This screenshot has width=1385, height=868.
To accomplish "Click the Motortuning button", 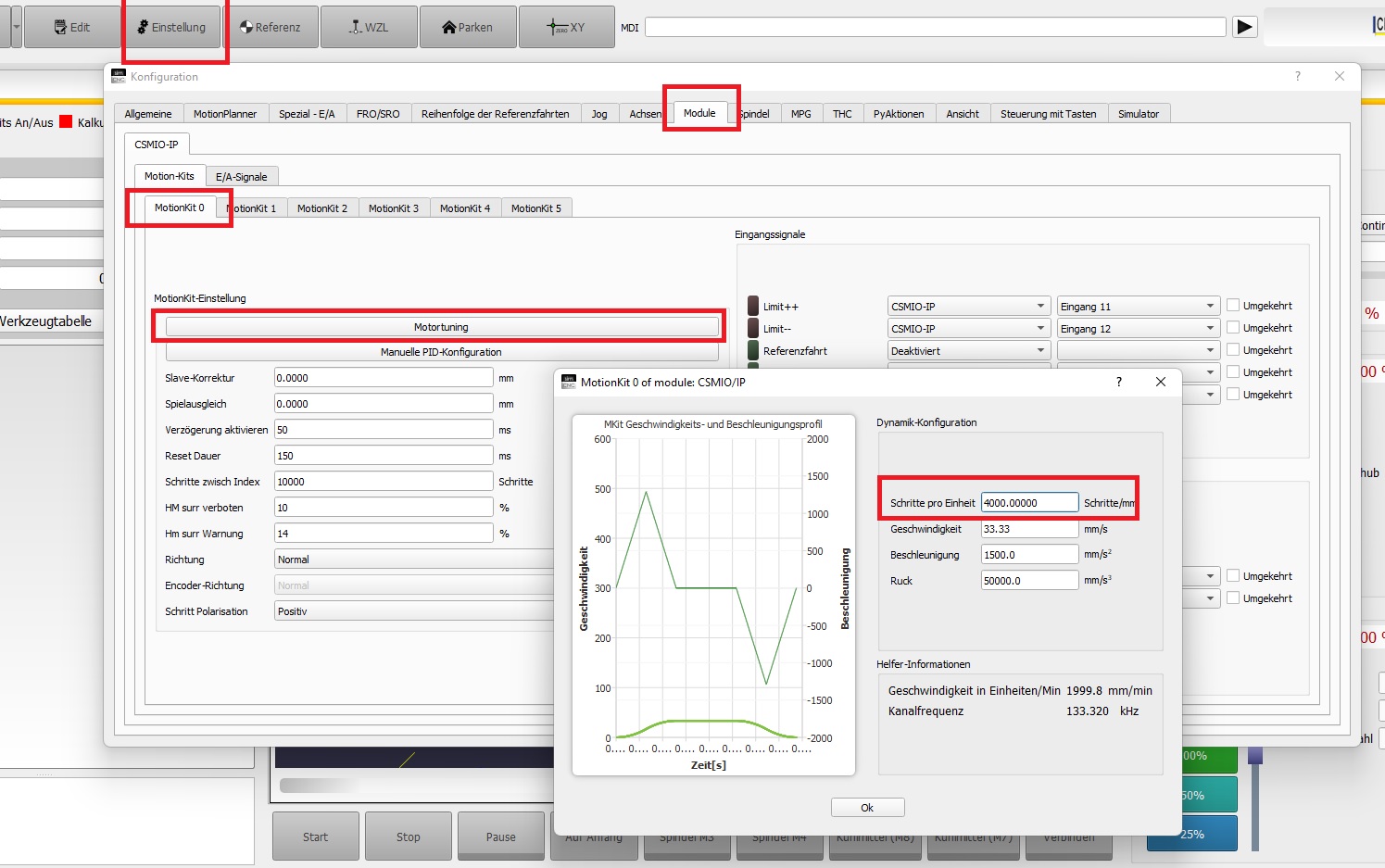I will pos(441,327).
